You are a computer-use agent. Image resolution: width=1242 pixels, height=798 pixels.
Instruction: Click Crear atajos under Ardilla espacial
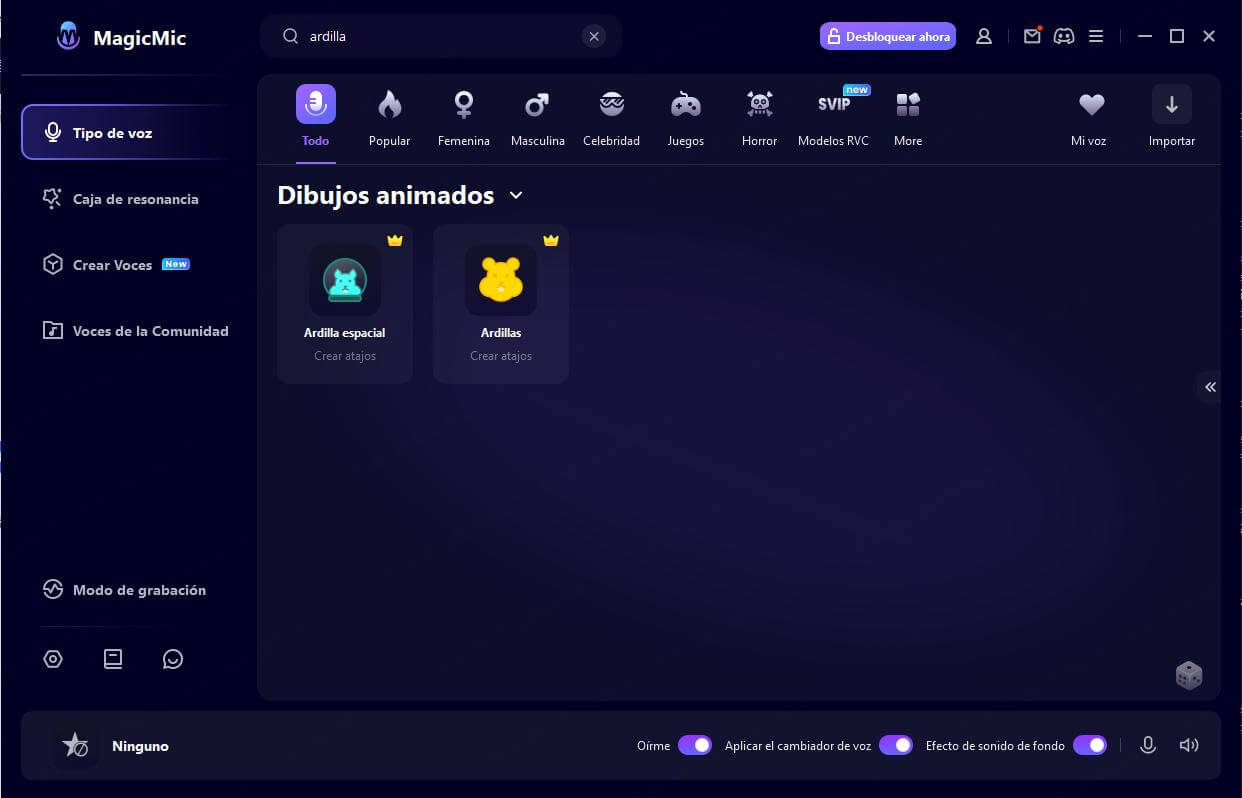pos(344,355)
